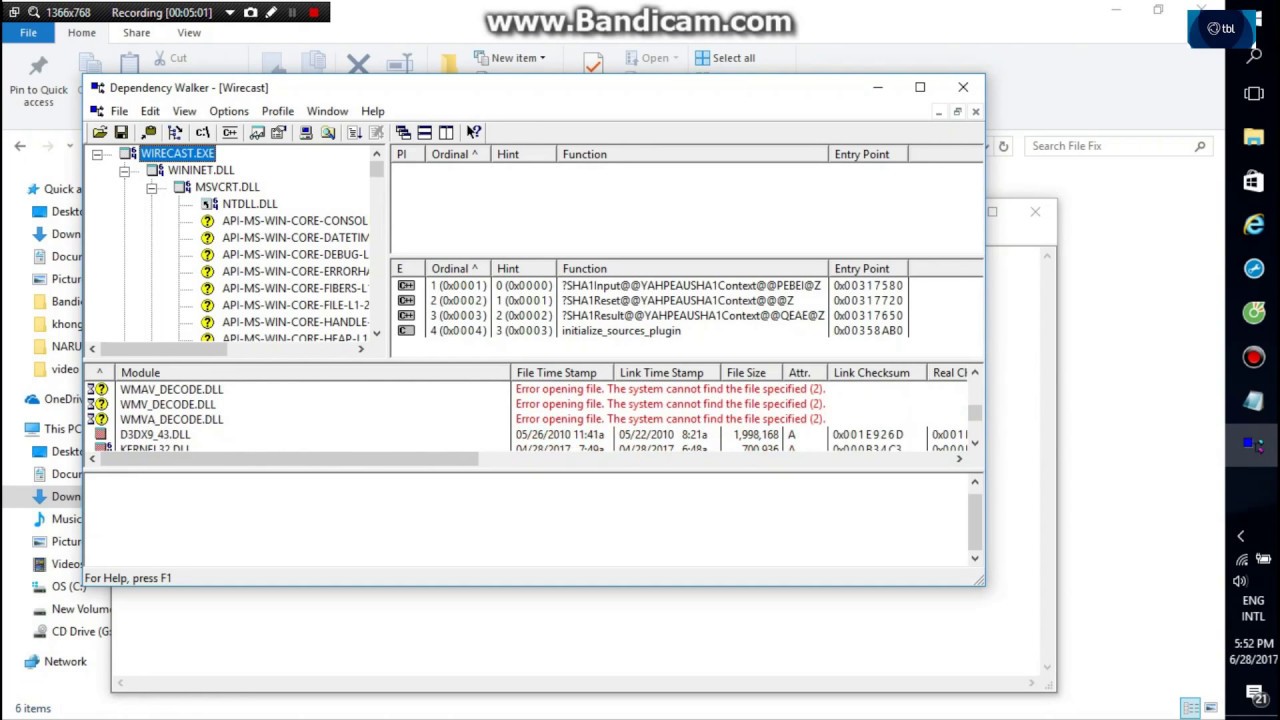Click the Save floppy disk toolbar icon

(121, 132)
